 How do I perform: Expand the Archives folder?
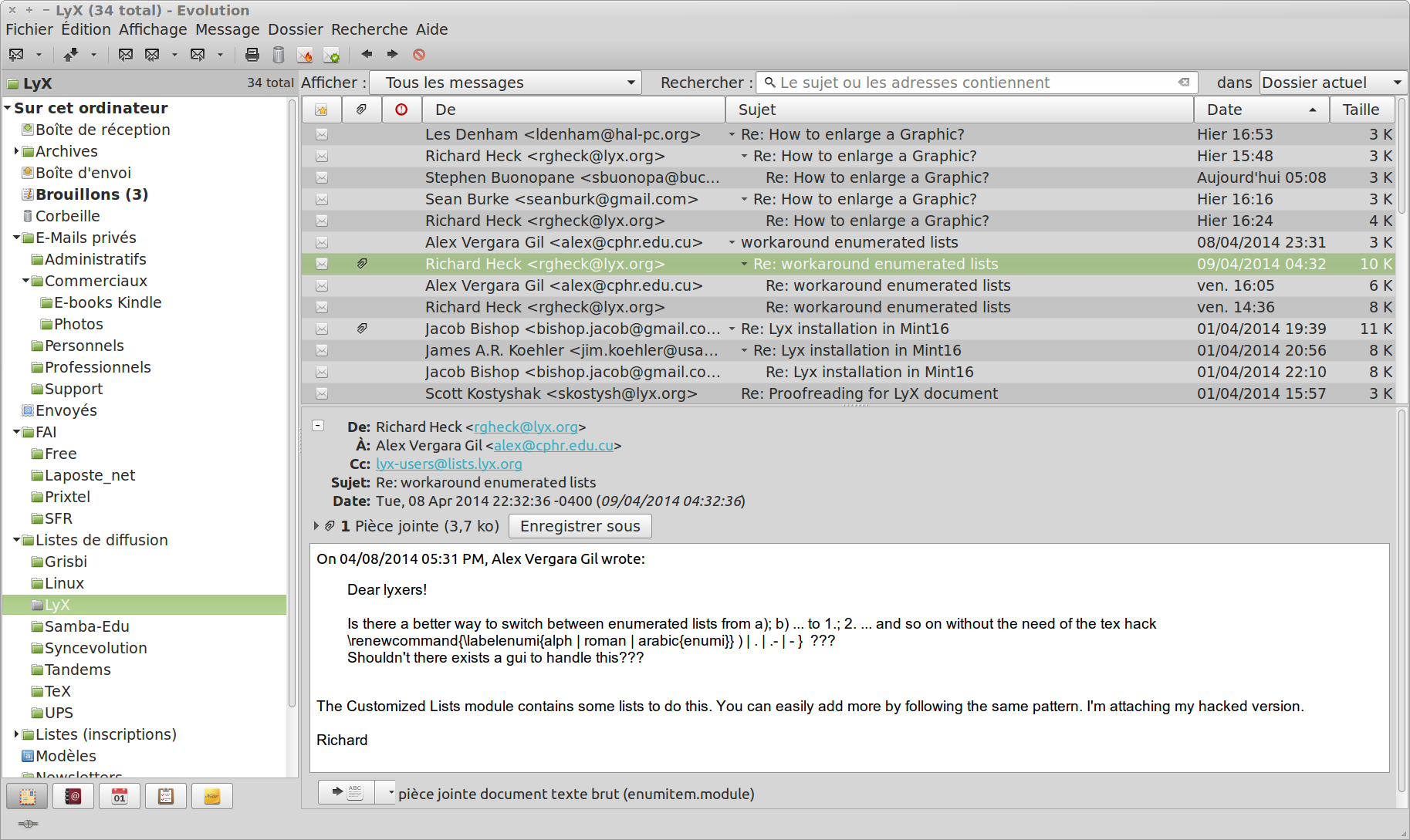click(x=16, y=151)
